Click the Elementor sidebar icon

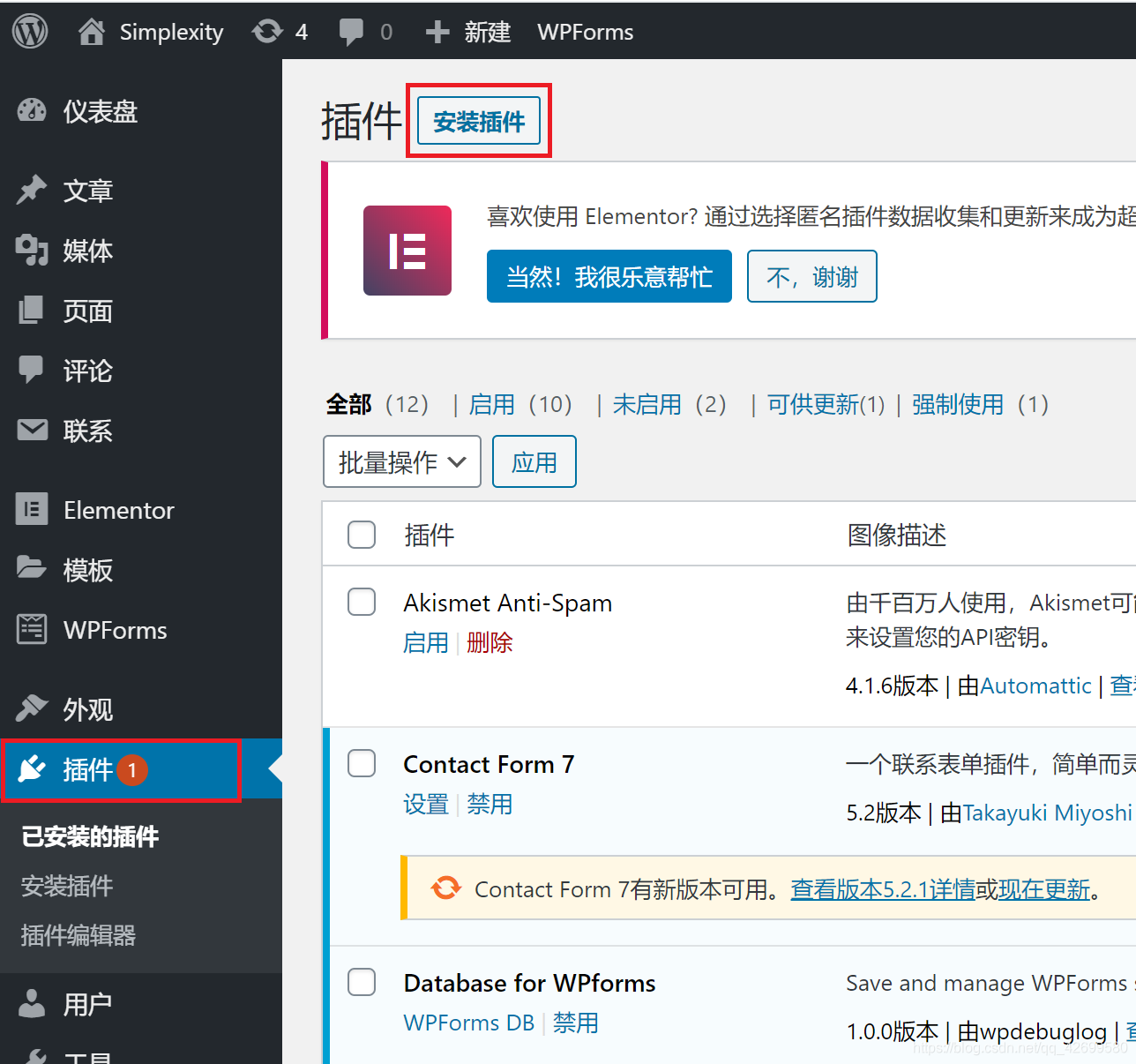(x=32, y=509)
